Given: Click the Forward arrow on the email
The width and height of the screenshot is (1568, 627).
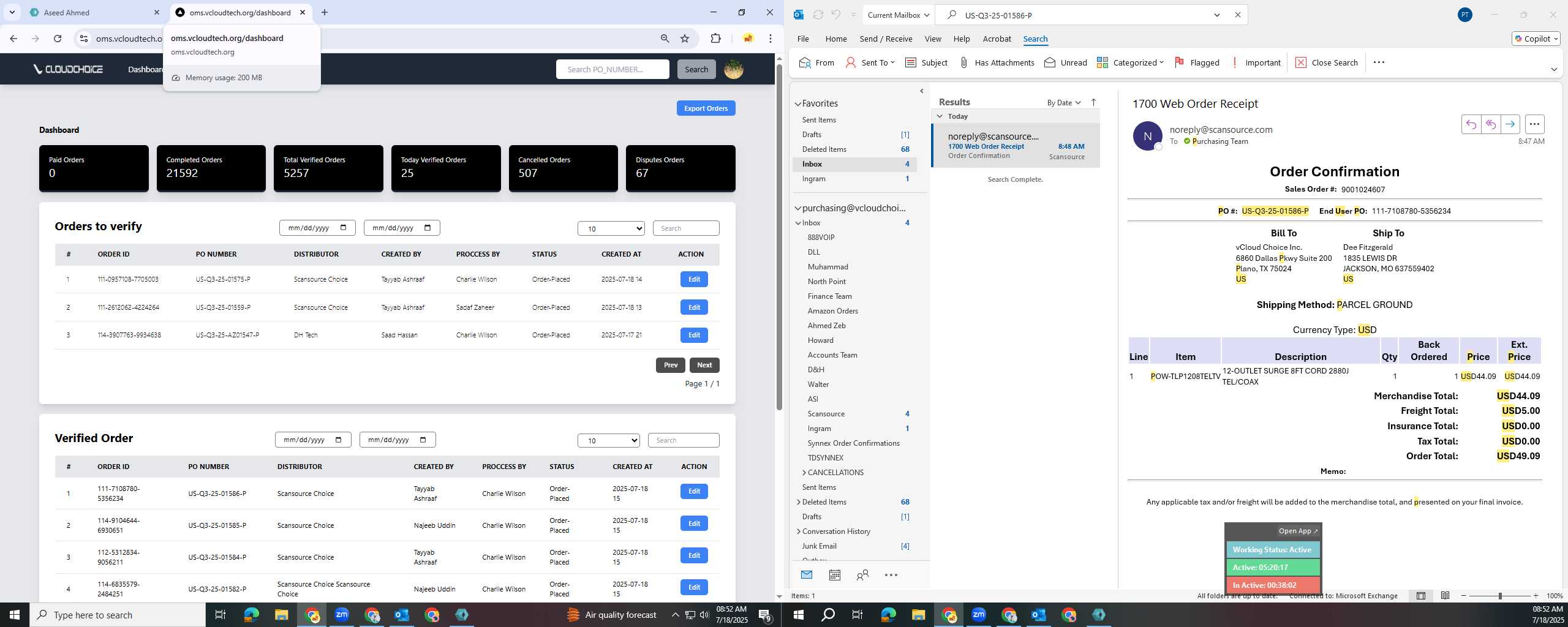Looking at the screenshot, I should [1510, 124].
